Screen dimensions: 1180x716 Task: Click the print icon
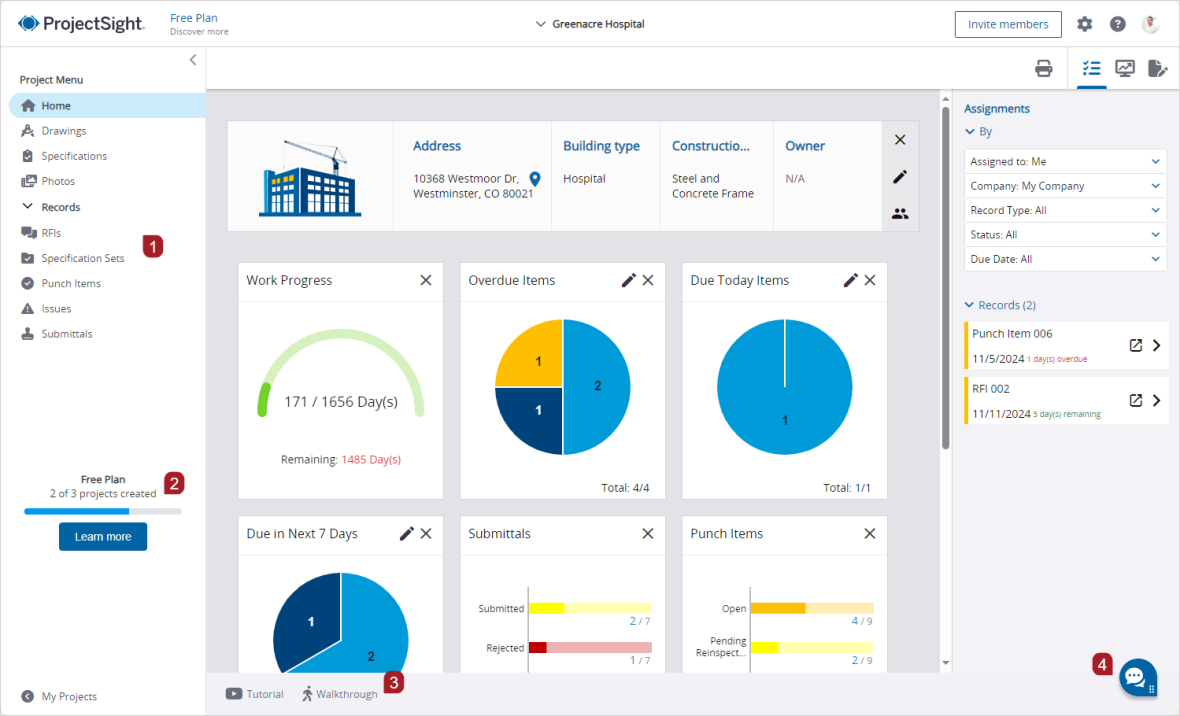pyautogui.click(x=1044, y=69)
